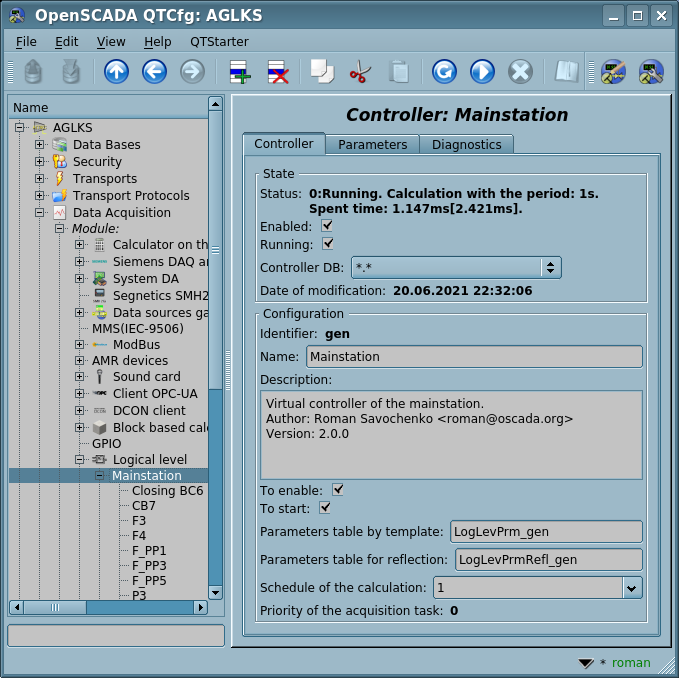Click the roman user name in status bar
Image resolution: width=679 pixels, height=678 pixels.
(631, 662)
